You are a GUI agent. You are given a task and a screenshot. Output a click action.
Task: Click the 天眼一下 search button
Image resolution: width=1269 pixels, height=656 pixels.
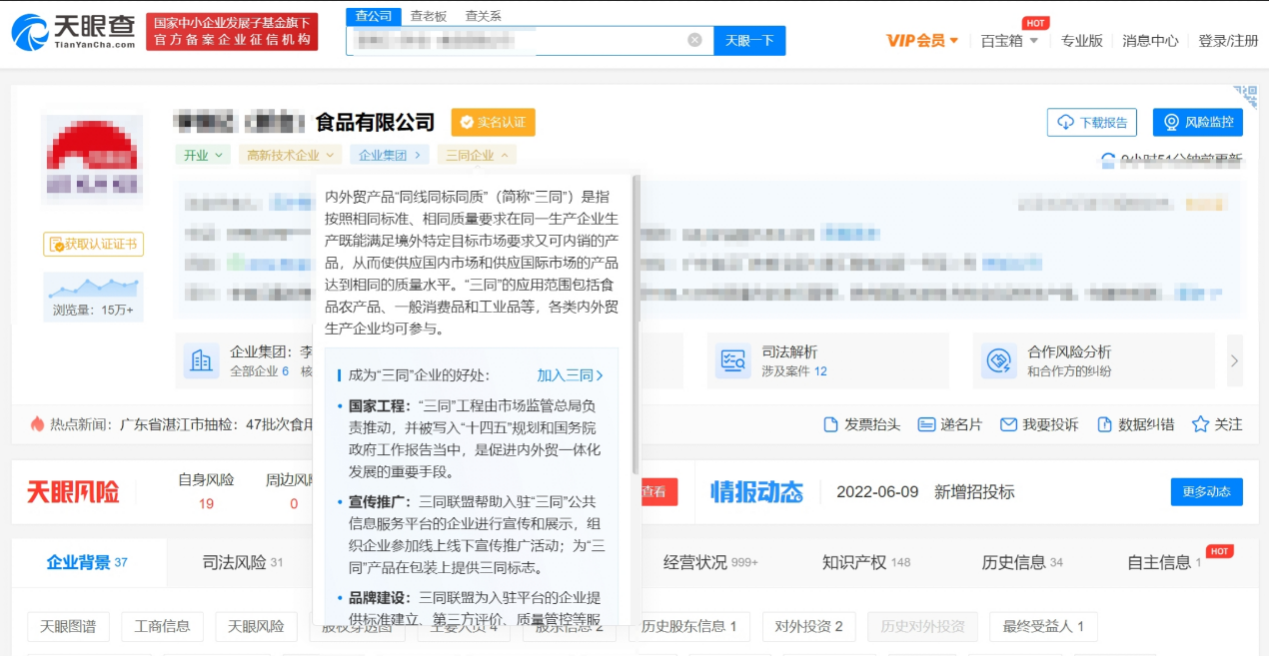(x=749, y=41)
